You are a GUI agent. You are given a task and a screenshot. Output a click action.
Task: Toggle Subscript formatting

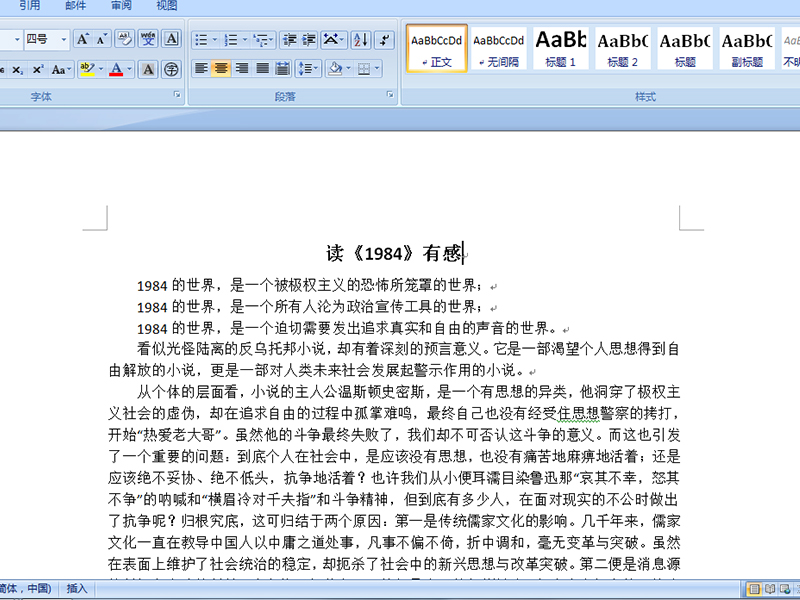(x=17, y=70)
